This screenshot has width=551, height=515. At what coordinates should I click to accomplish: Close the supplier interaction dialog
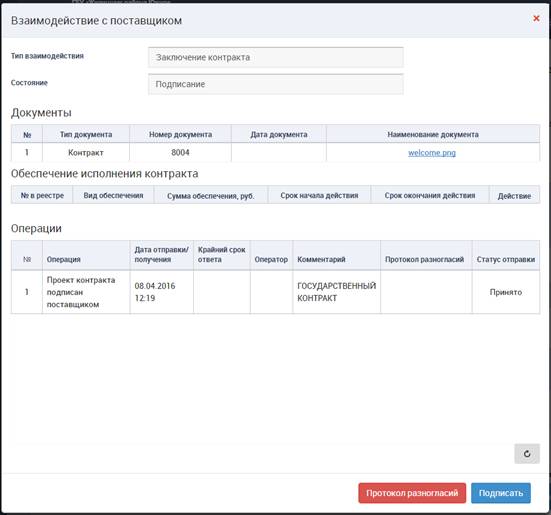click(x=536, y=18)
